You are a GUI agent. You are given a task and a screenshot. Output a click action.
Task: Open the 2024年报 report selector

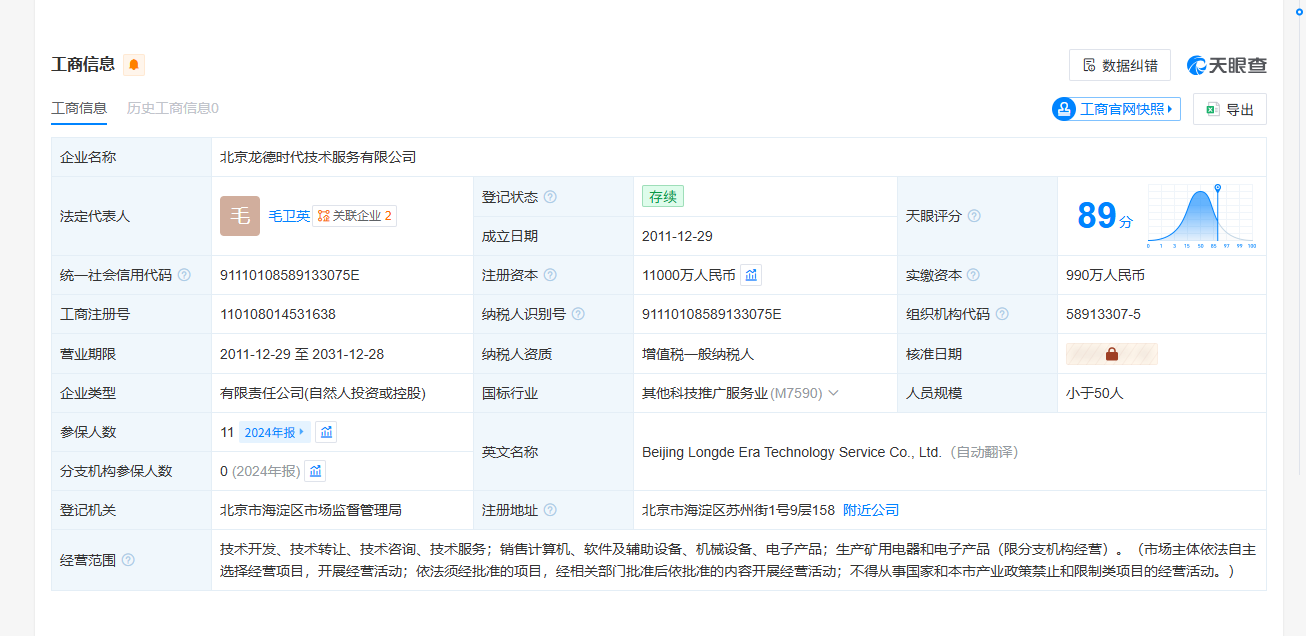(x=274, y=432)
